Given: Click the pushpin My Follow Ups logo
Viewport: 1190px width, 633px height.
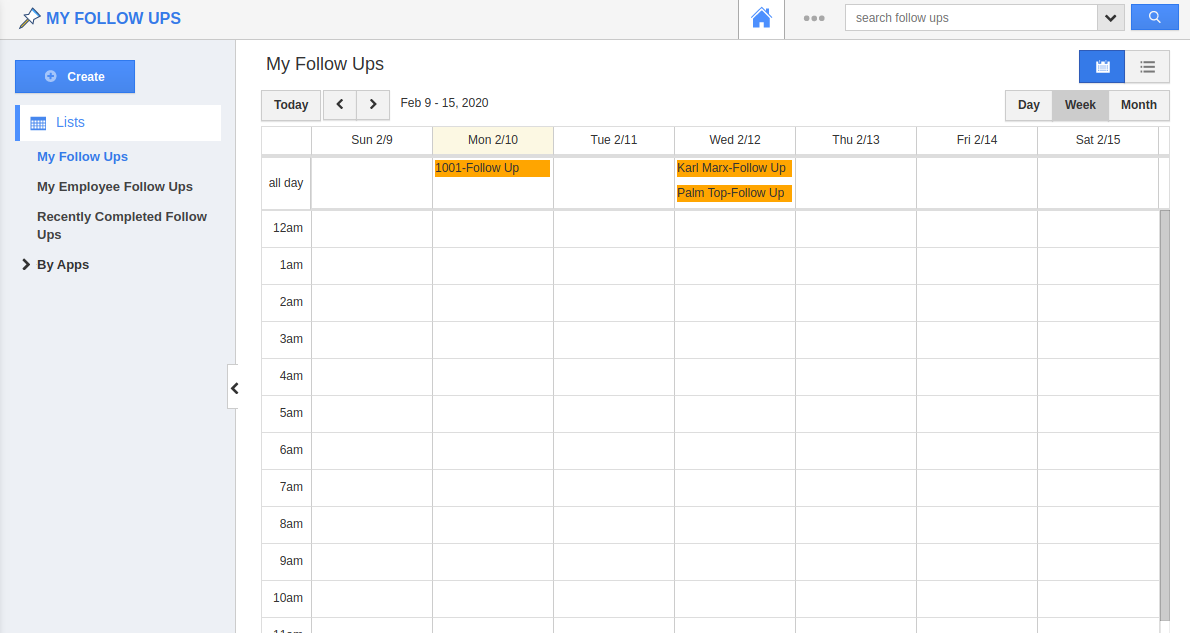Looking at the screenshot, I should point(31,18).
